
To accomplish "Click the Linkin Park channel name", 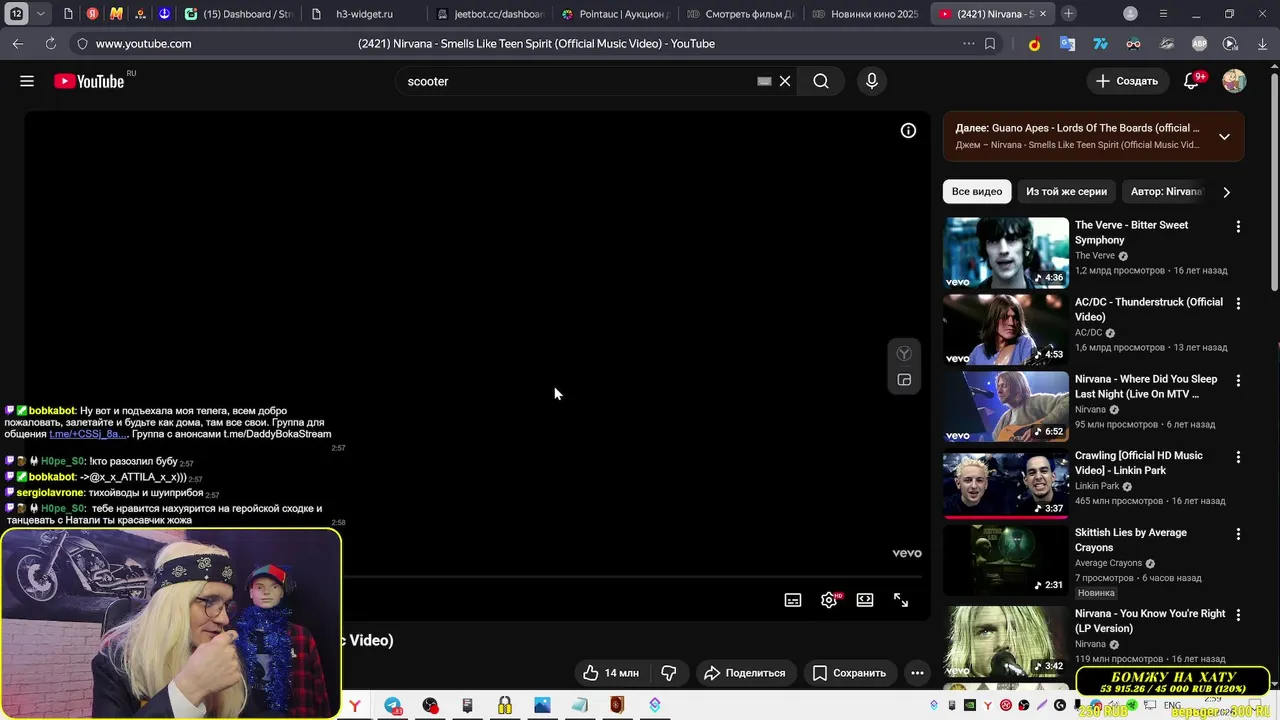I will pos(1097,486).
